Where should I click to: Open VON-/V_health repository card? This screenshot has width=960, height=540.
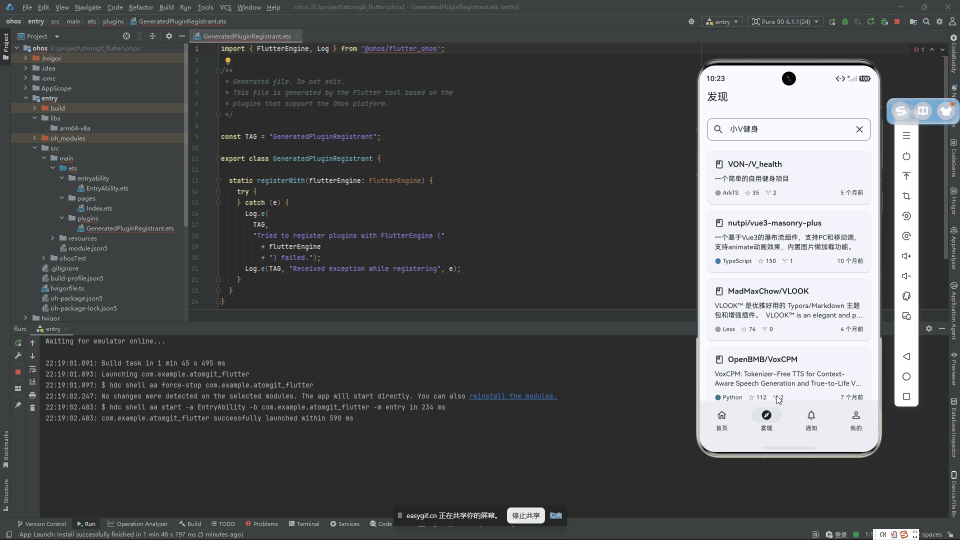click(x=789, y=178)
